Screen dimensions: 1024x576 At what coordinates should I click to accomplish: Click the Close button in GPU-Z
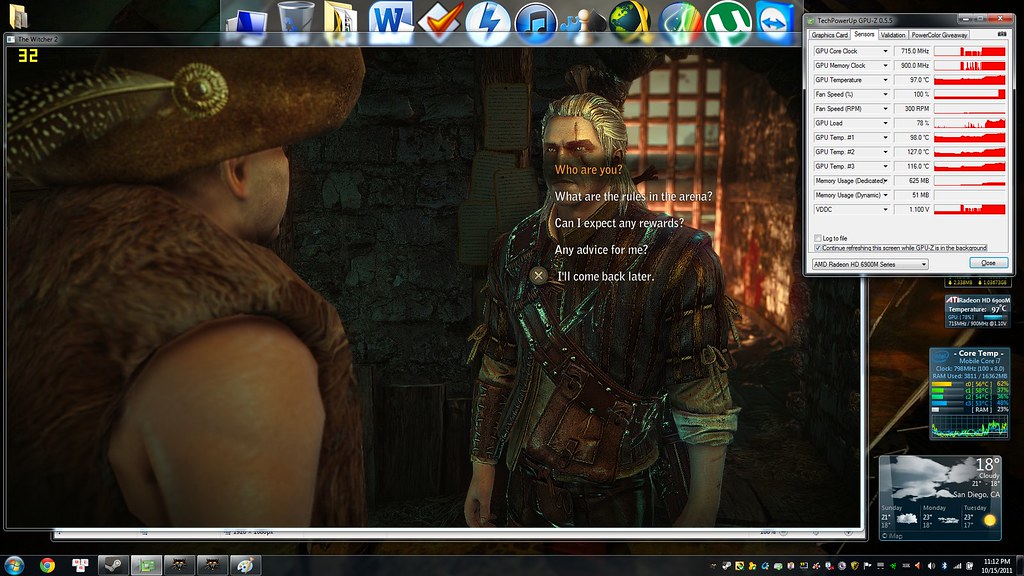(x=989, y=263)
